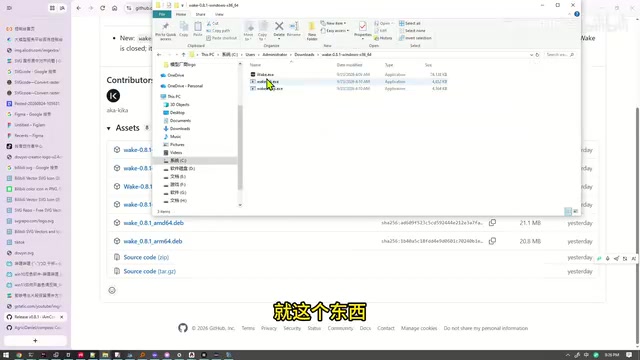
Task: Click browser page vertical scrollbar
Action: click(637, 226)
